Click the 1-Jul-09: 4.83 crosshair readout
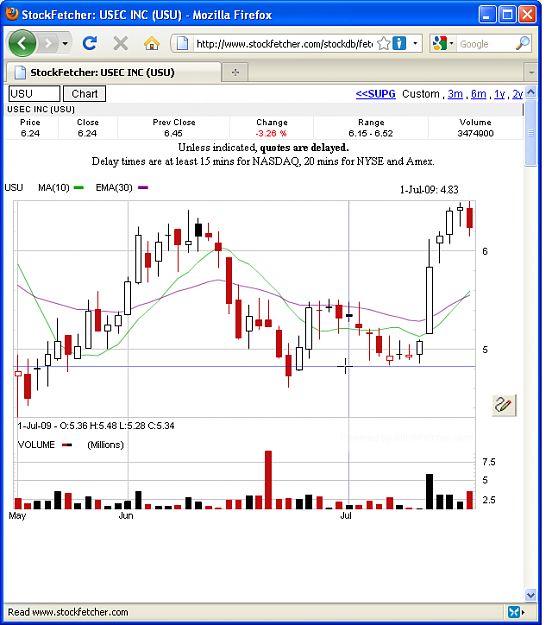This screenshot has height=625, width=552. (x=429, y=190)
